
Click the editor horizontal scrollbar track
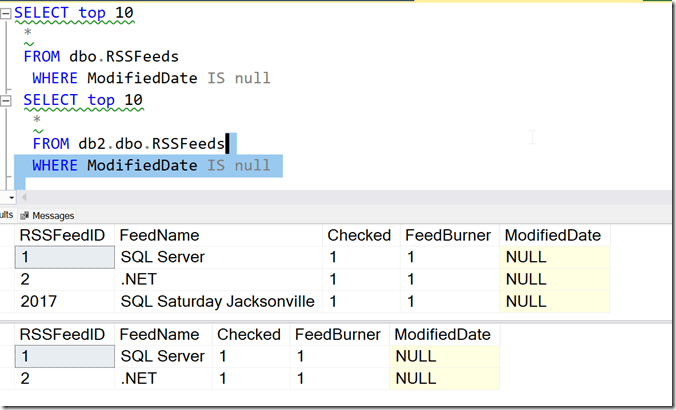(x=349, y=197)
